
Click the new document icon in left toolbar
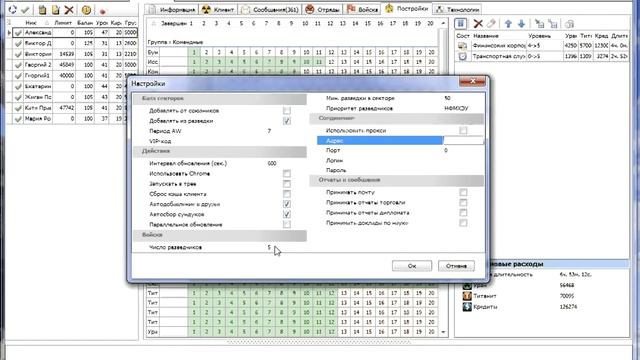56,10
